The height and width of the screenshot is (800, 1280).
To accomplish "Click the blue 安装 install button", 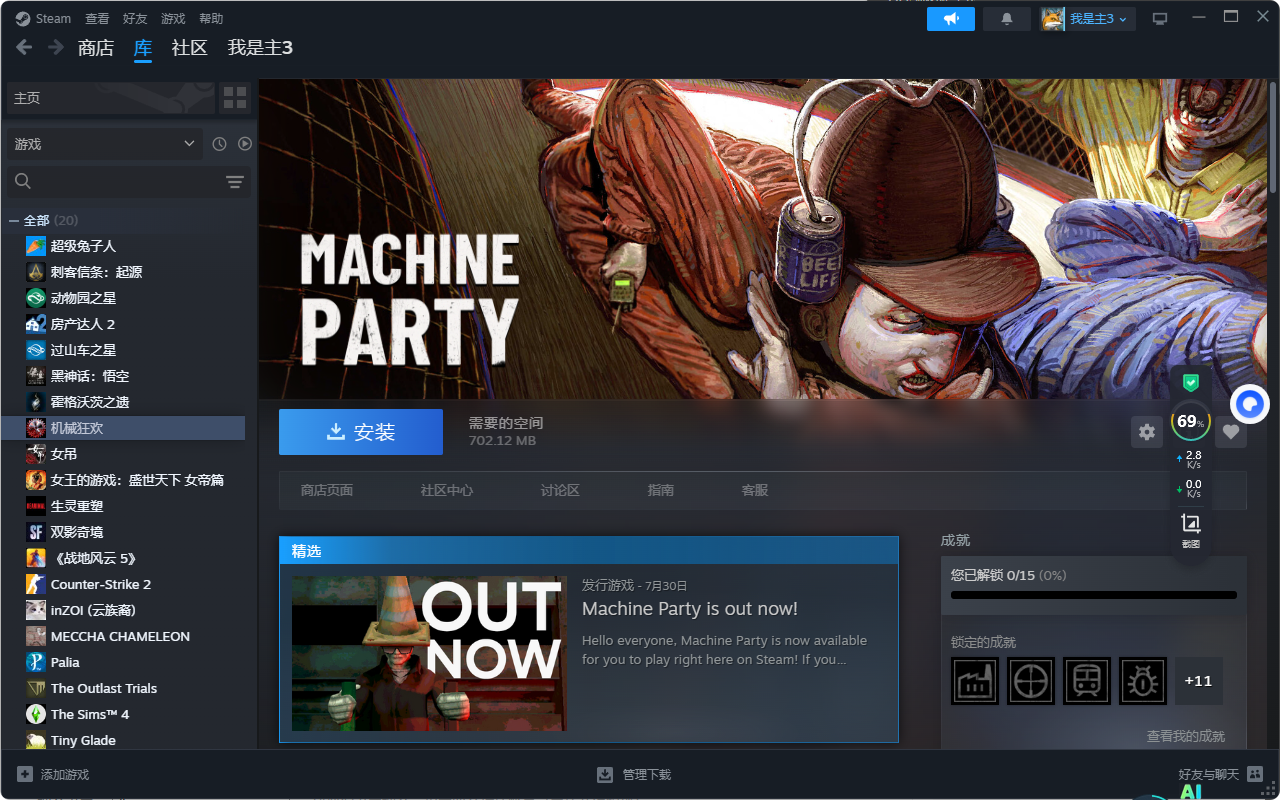I will tap(361, 432).
